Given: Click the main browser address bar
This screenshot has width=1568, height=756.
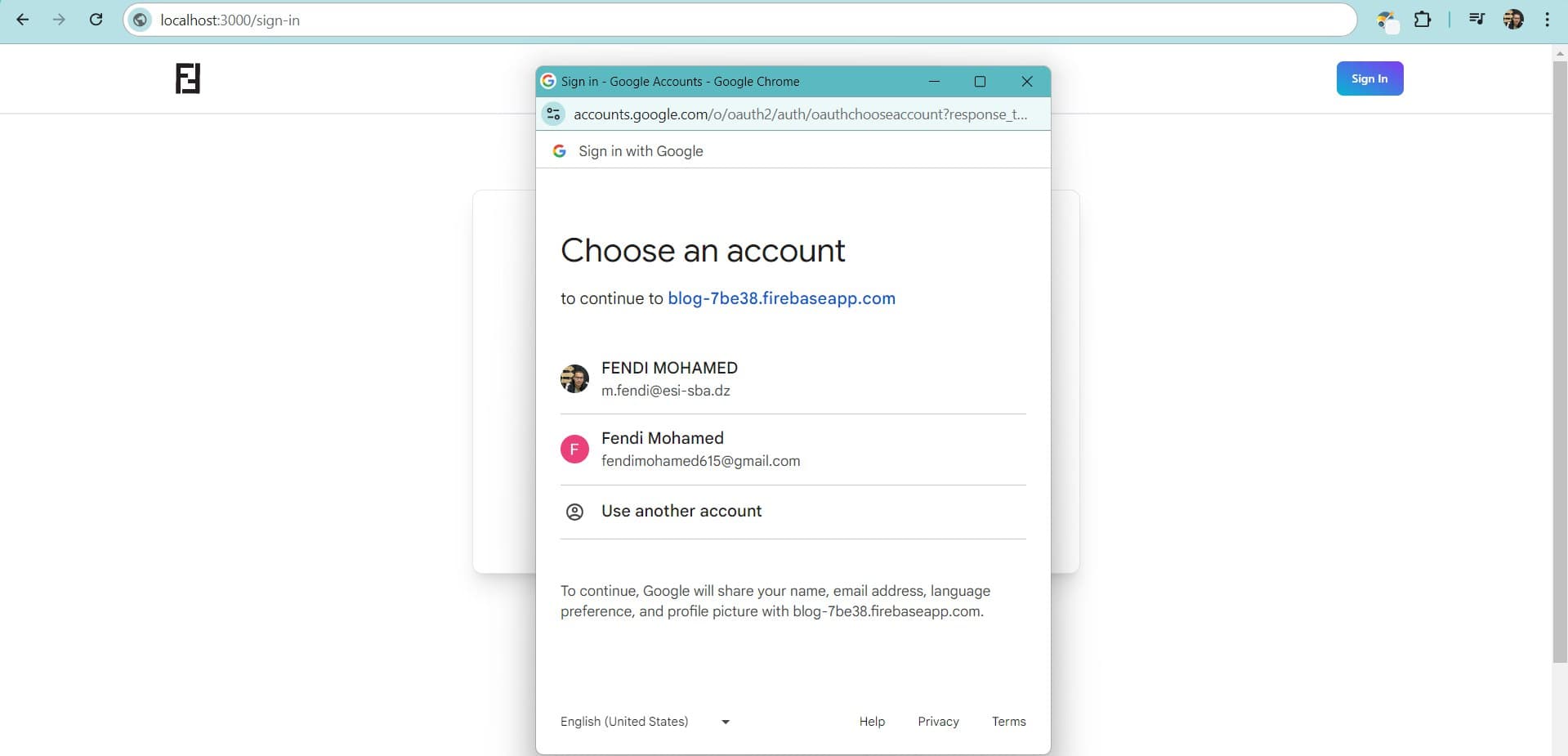Looking at the screenshot, I should (735, 20).
